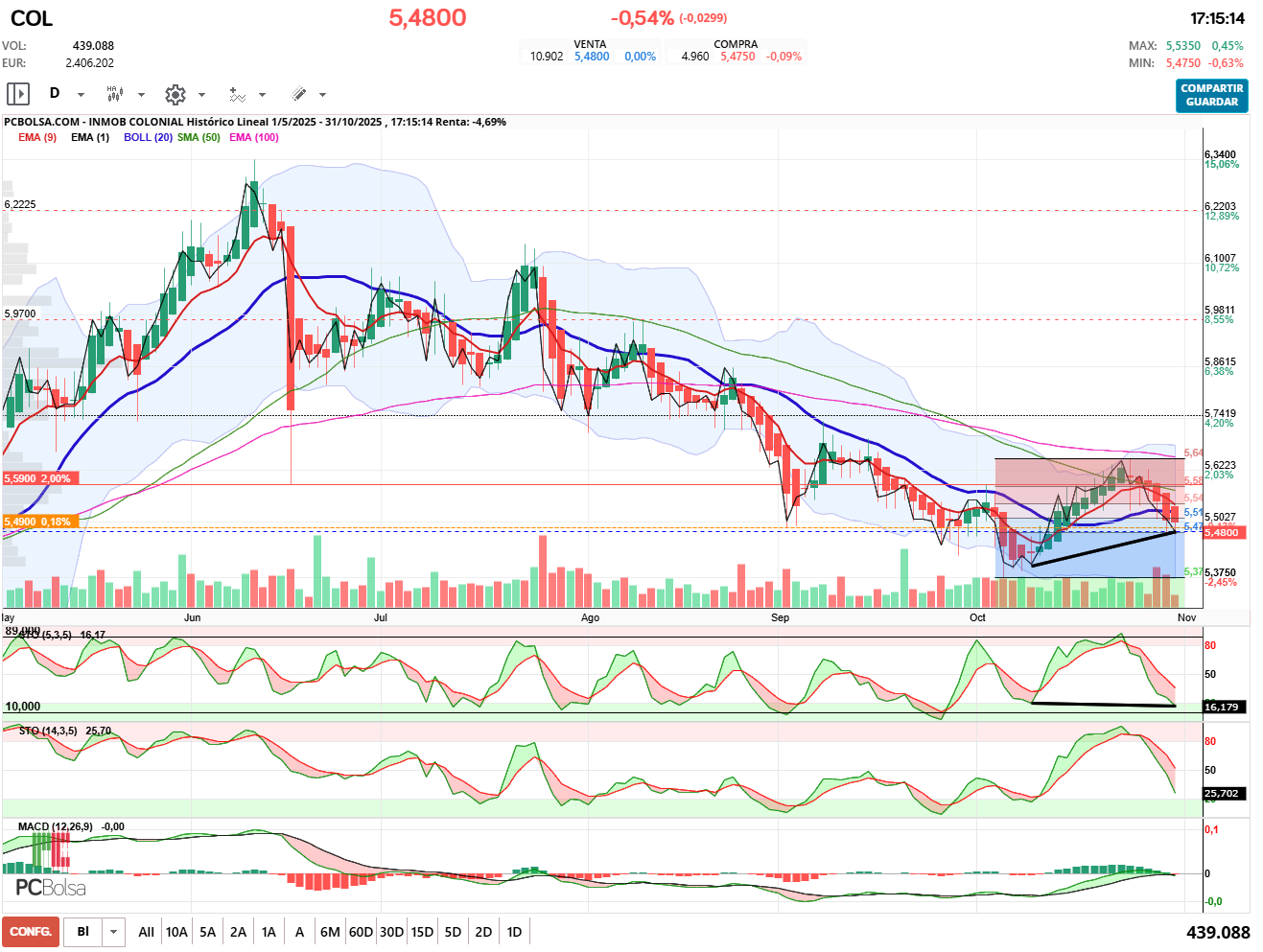
Task: Select the 6M time range
Action: [330, 932]
